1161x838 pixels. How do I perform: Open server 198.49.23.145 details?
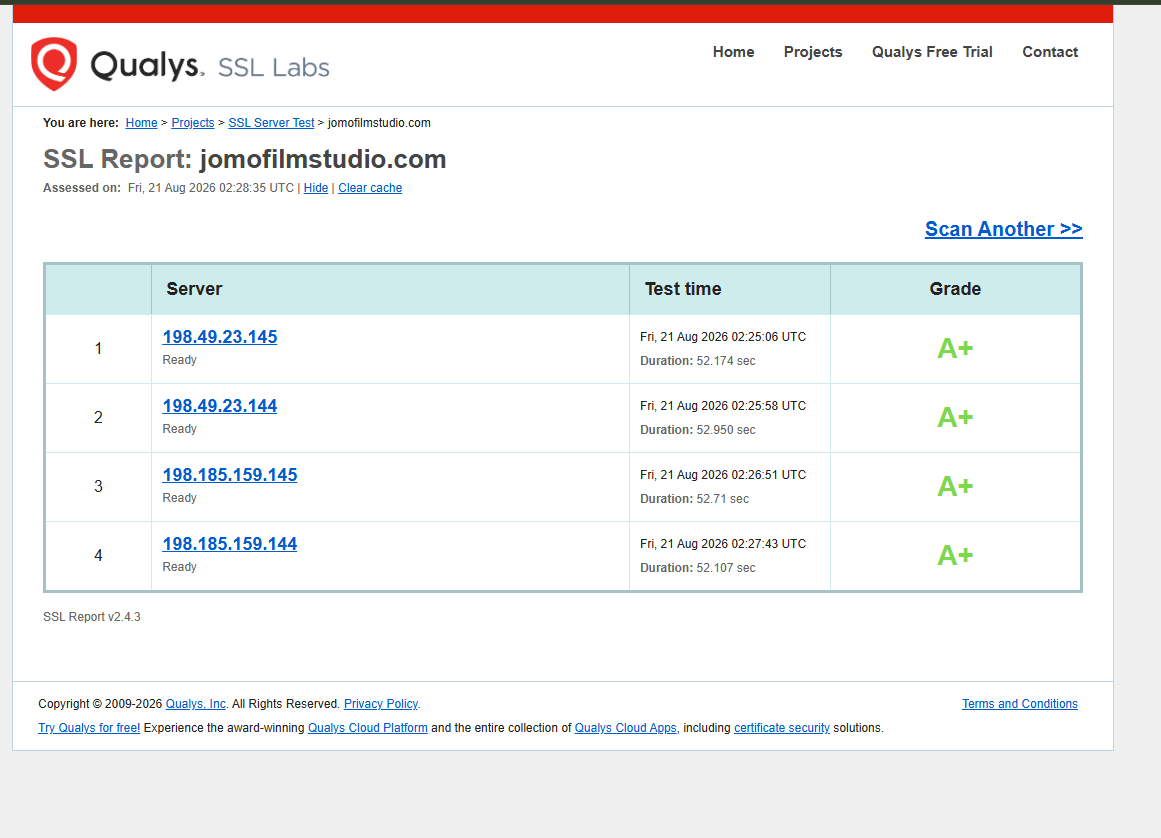point(220,337)
